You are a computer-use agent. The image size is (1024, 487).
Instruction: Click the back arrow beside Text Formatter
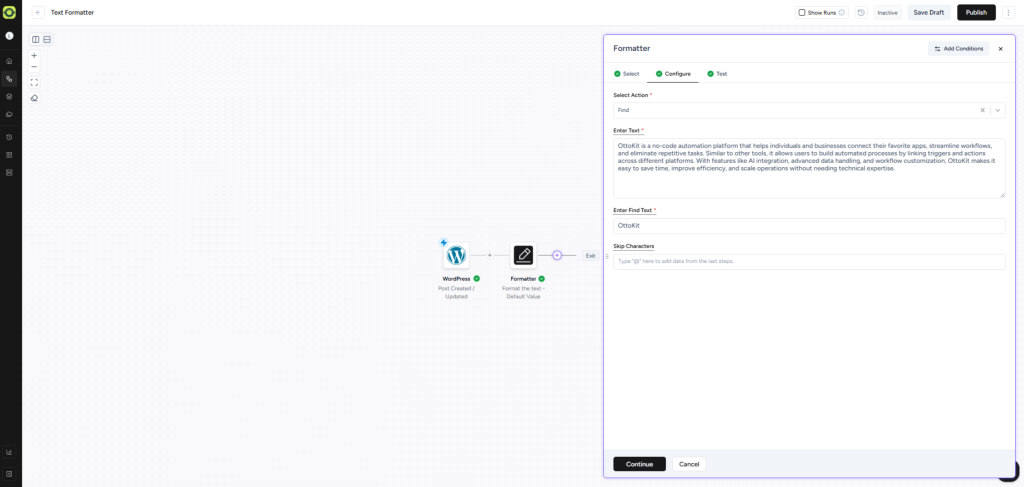[38, 13]
